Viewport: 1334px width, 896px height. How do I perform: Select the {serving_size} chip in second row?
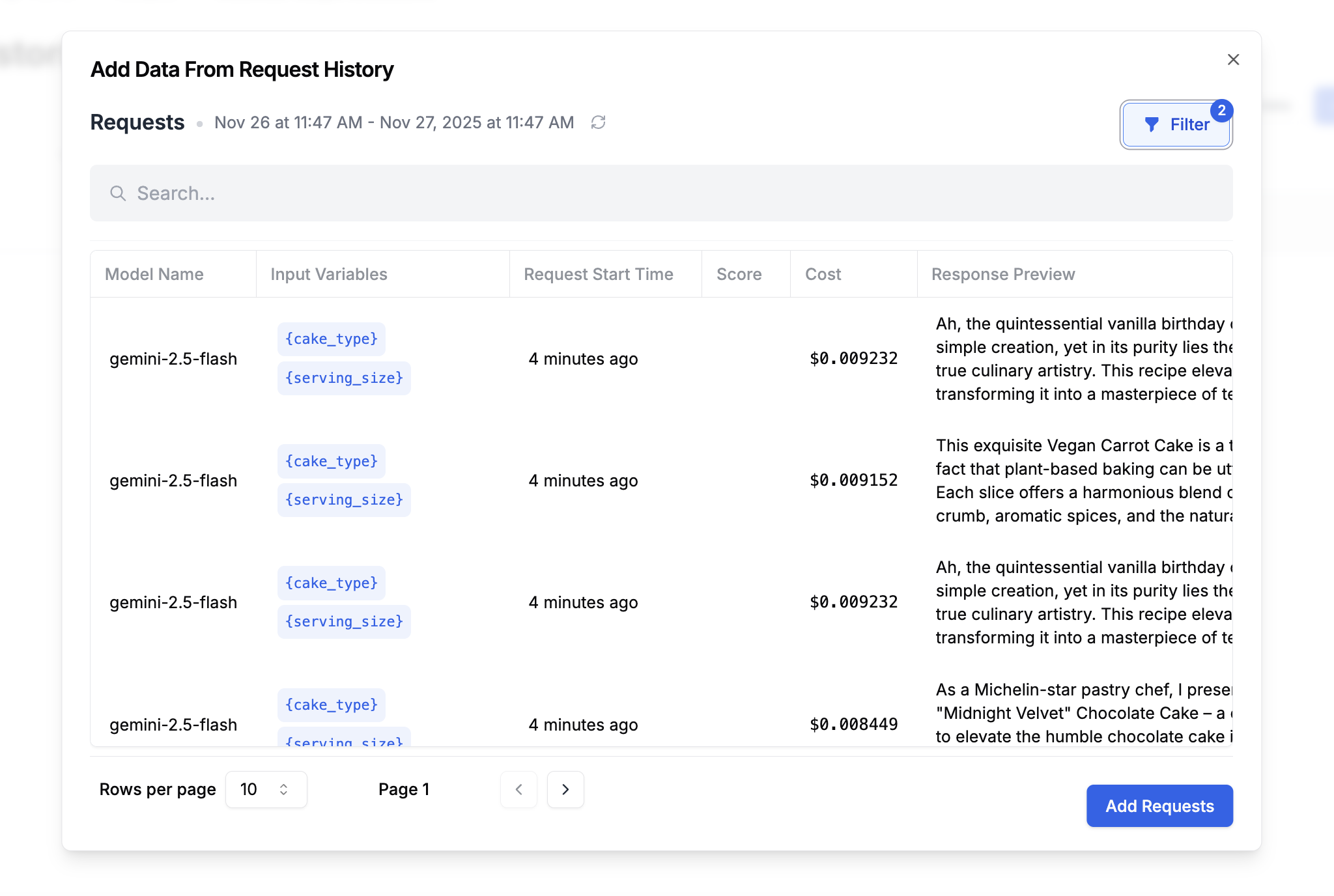344,499
